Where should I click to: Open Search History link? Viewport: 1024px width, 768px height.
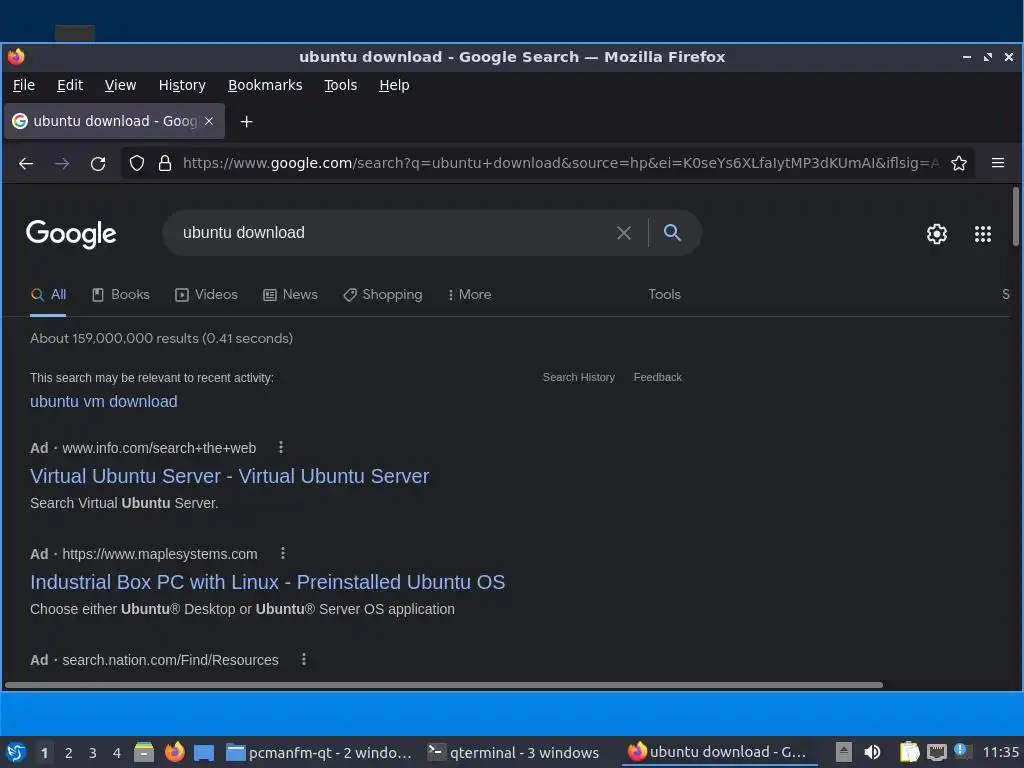(x=579, y=377)
